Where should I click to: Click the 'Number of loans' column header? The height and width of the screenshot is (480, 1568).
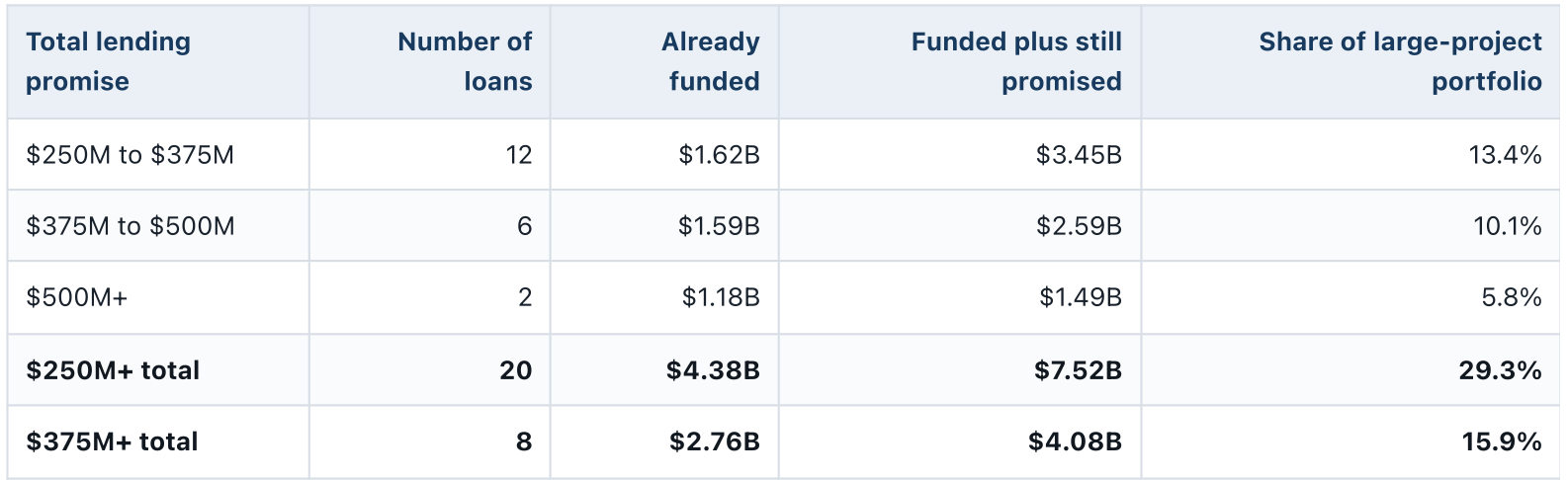[465, 61]
